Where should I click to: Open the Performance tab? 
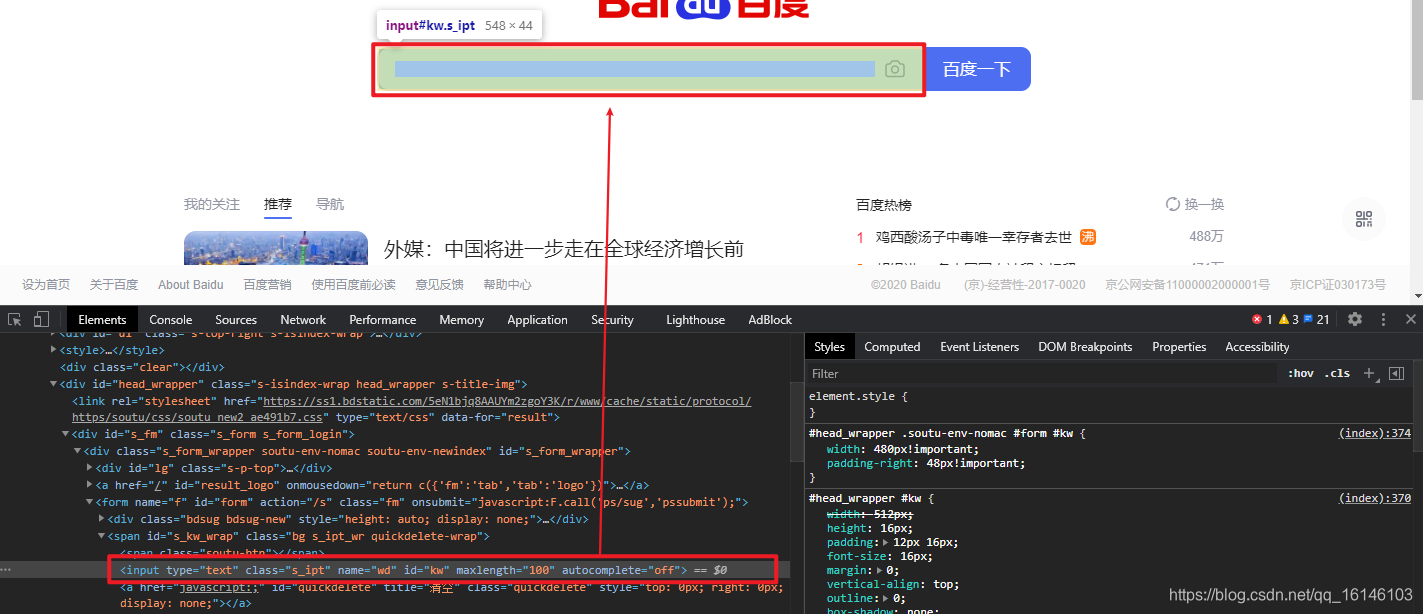coord(382,320)
